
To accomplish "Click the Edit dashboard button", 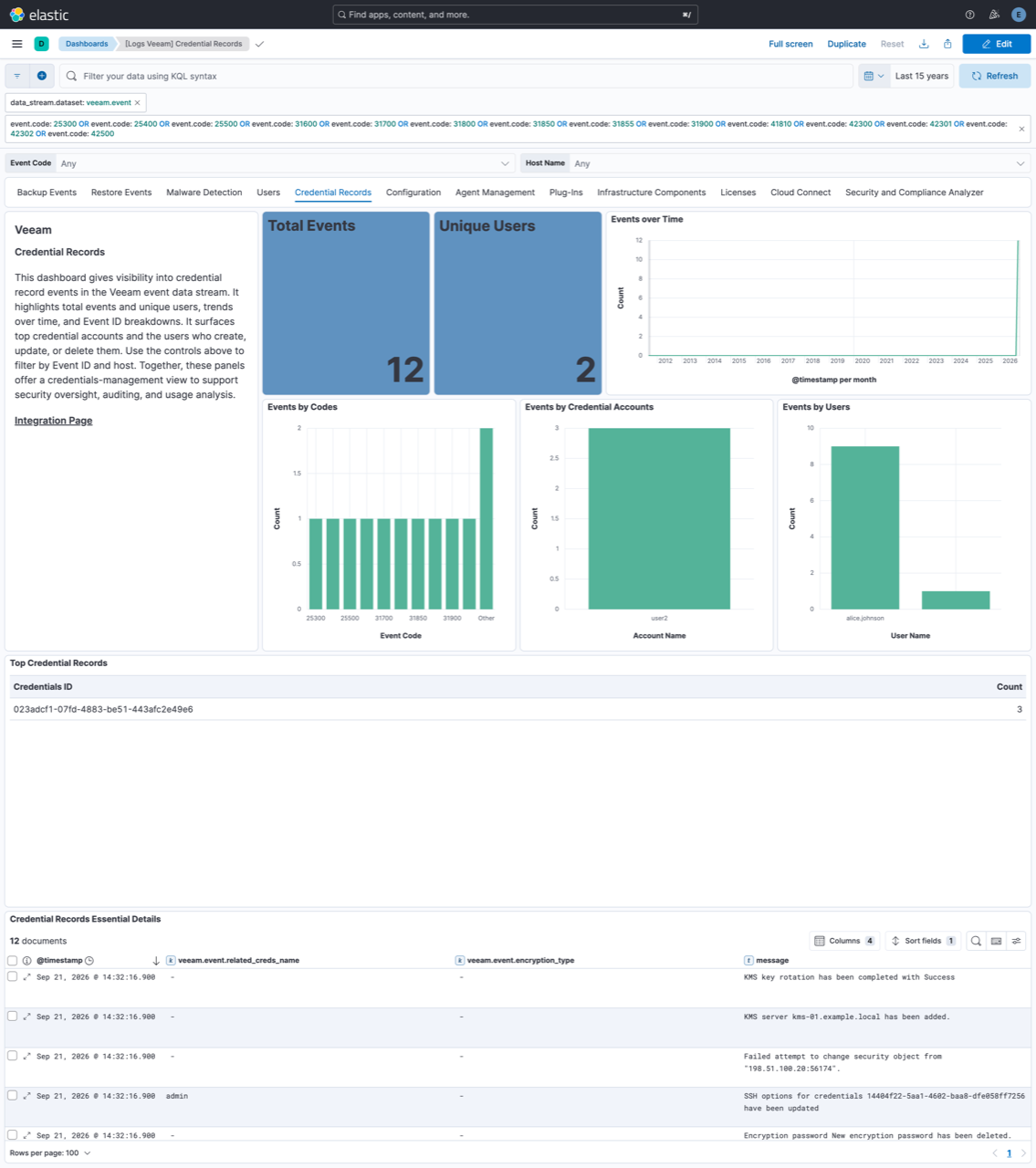I will 997,44.
